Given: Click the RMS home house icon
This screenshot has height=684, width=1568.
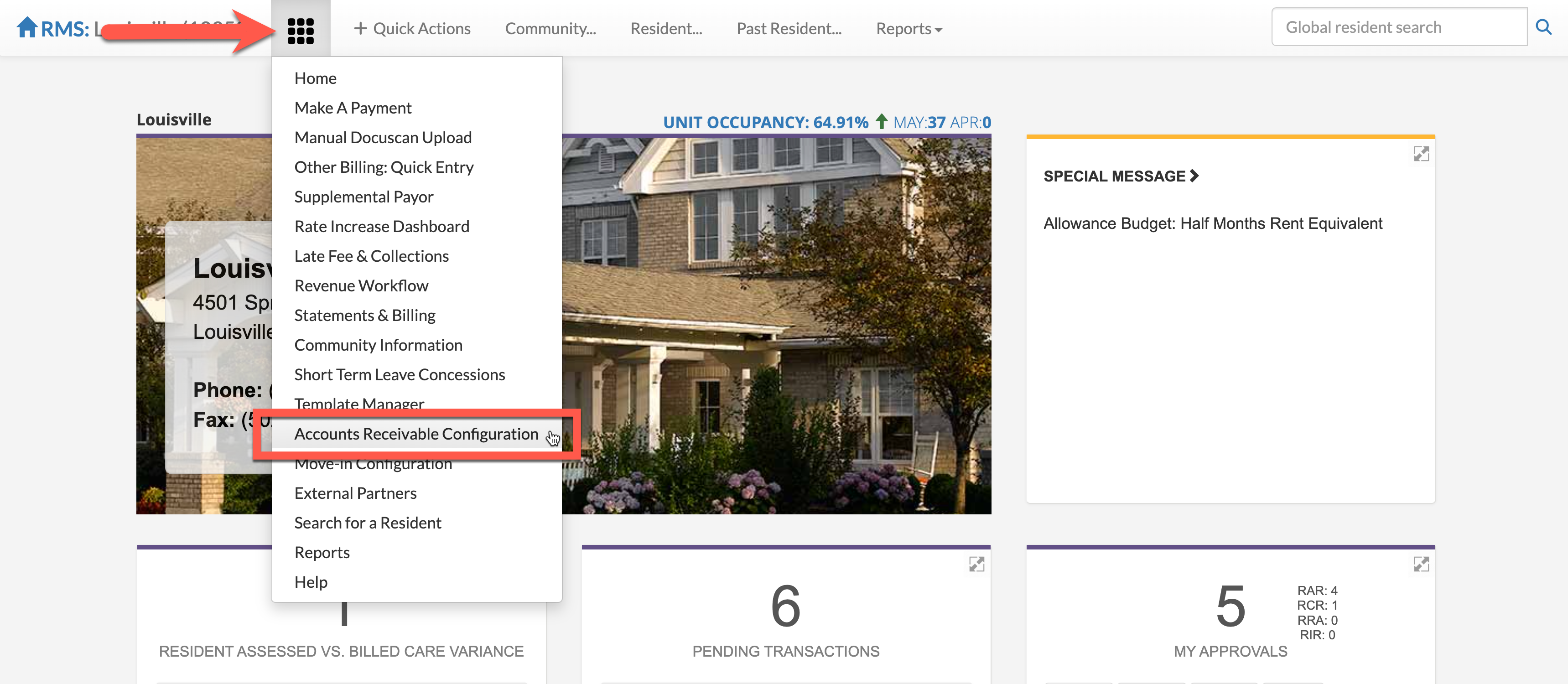Looking at the screenshot, I should pyautogui.click(x=27, y=28).
